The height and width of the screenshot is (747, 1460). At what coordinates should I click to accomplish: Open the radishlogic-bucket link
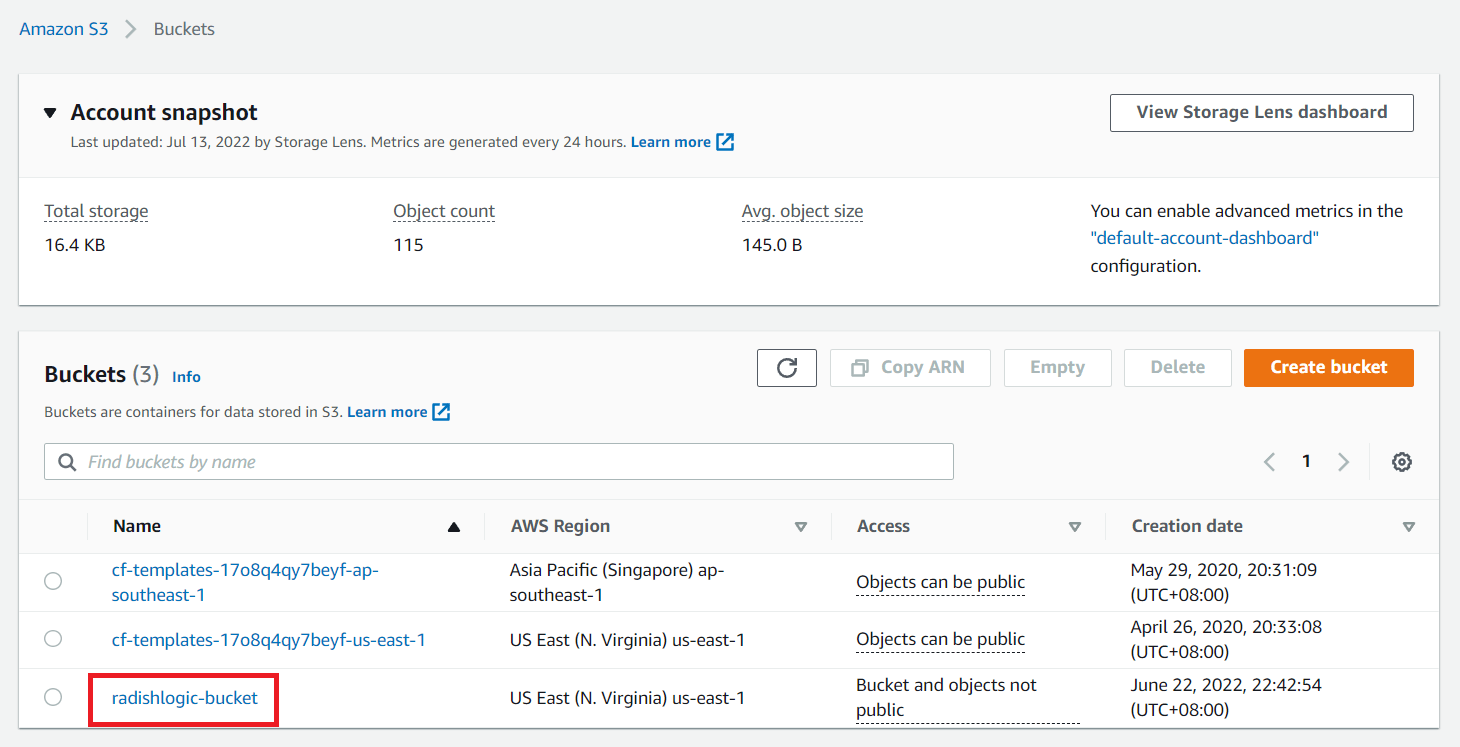[x=185, y=698]
